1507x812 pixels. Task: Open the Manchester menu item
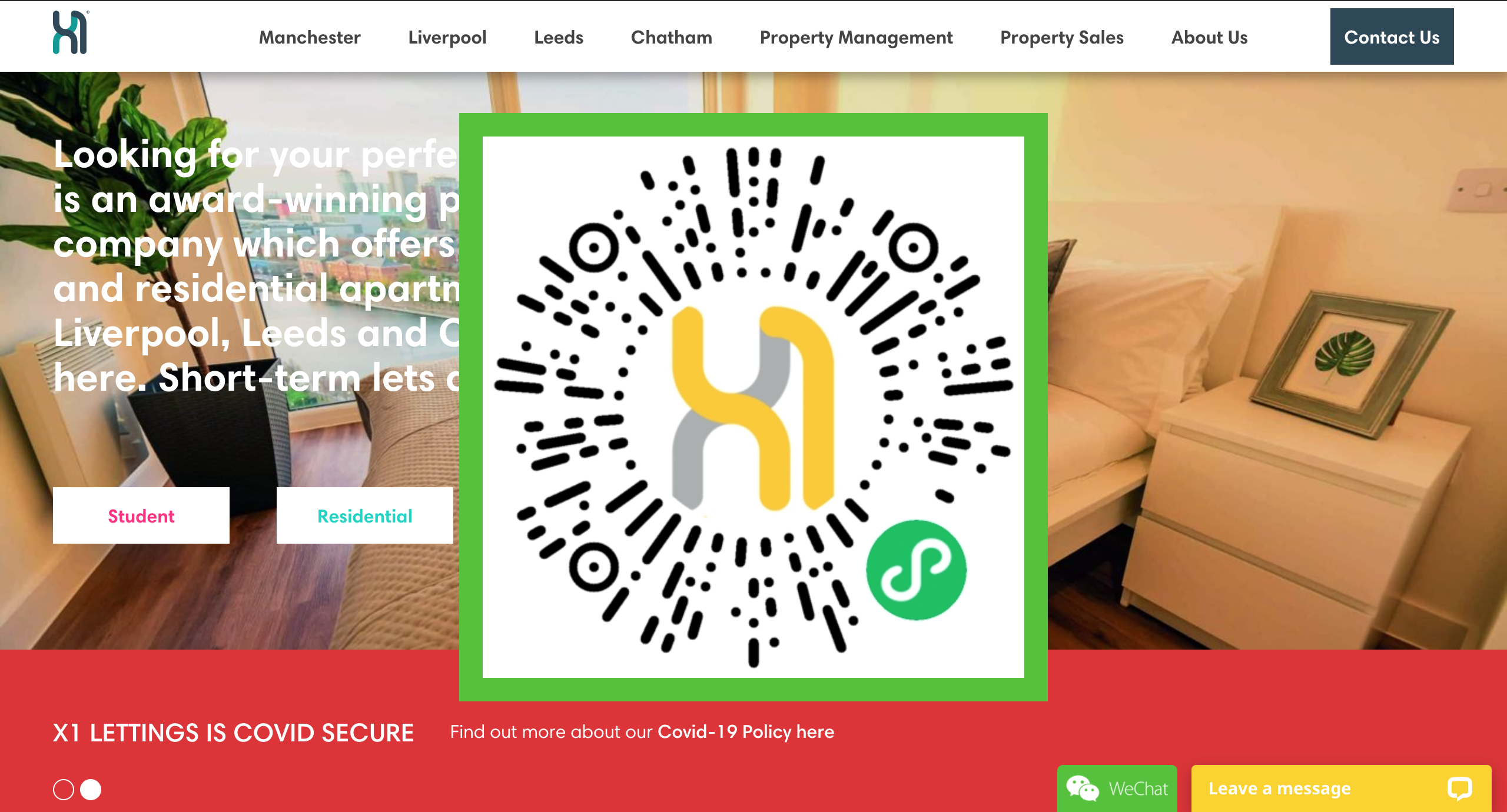[310, 38]
